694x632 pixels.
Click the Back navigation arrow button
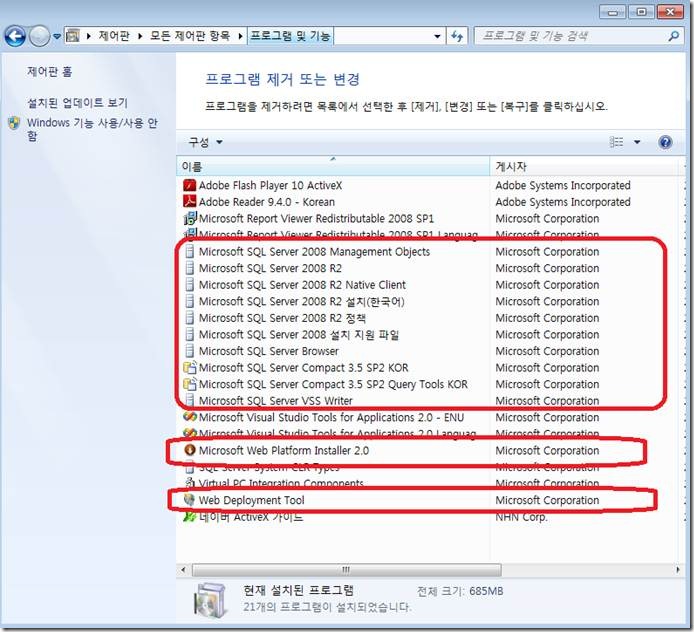pos(15,36)
